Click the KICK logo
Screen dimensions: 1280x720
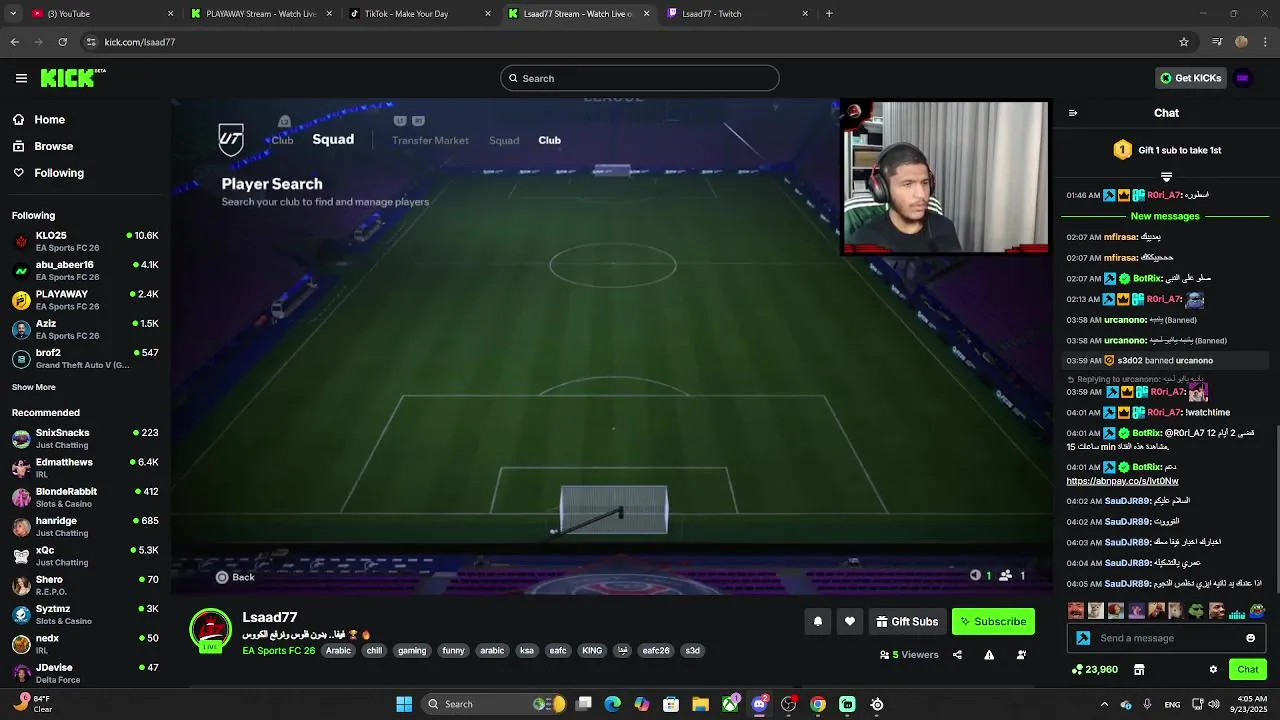[72, 78]
